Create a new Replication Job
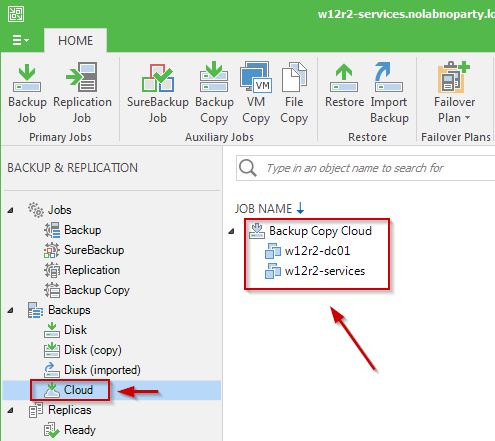 82,94
